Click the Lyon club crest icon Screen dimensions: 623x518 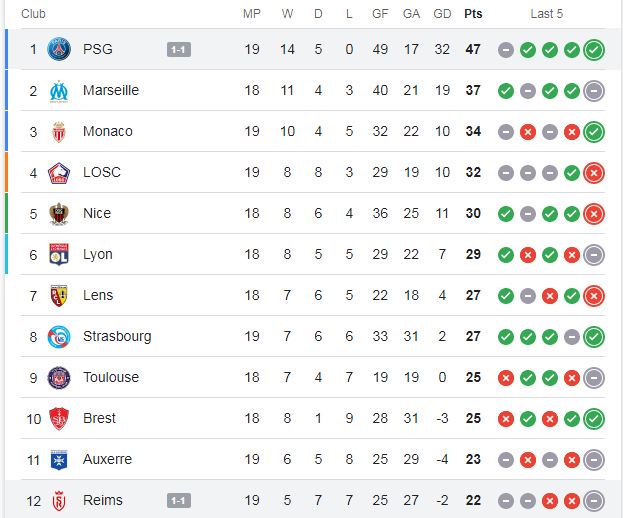[59, 255]
